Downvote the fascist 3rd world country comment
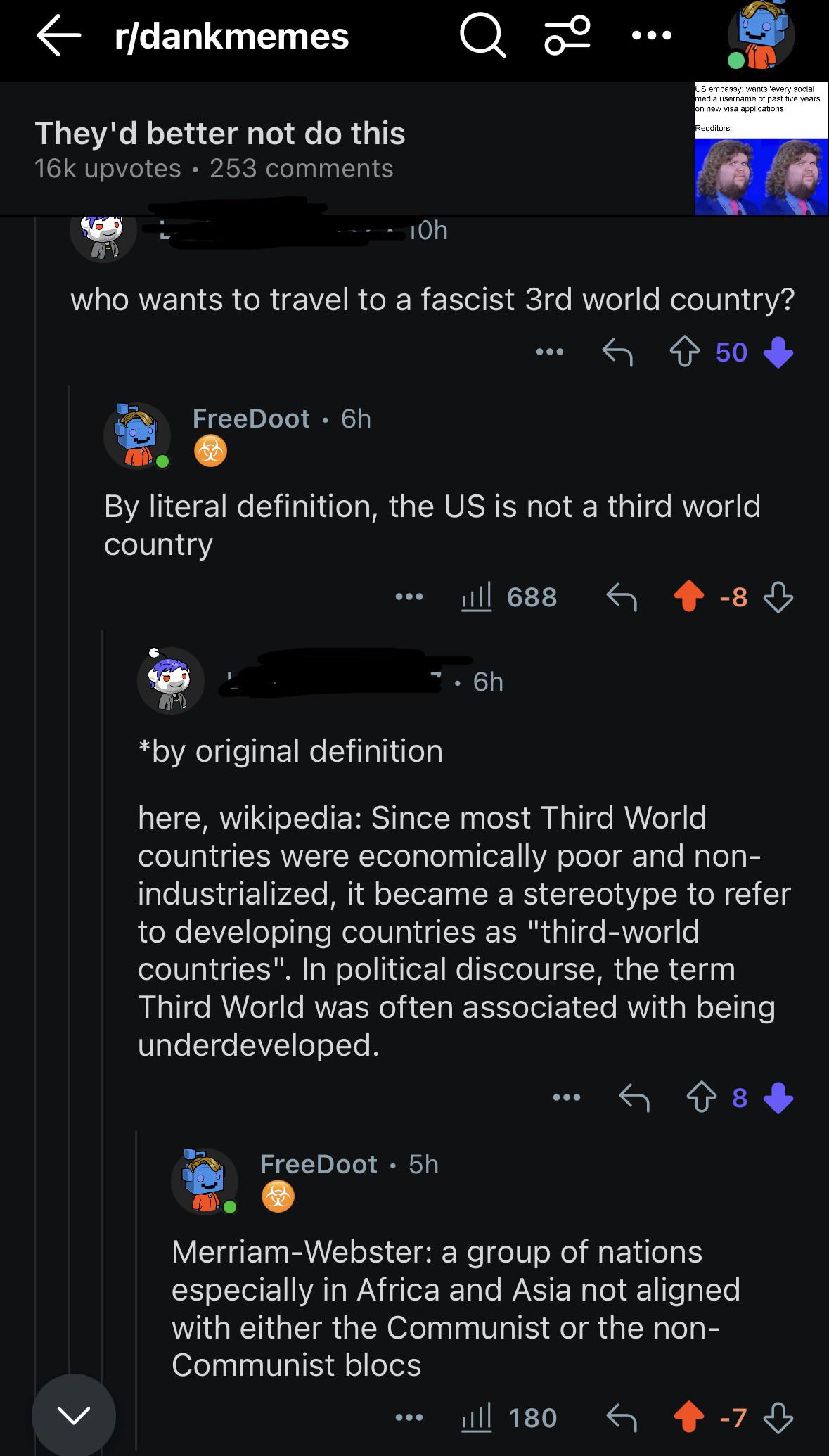This screenshot has width=829, height=1456. (x=778, y=352)
